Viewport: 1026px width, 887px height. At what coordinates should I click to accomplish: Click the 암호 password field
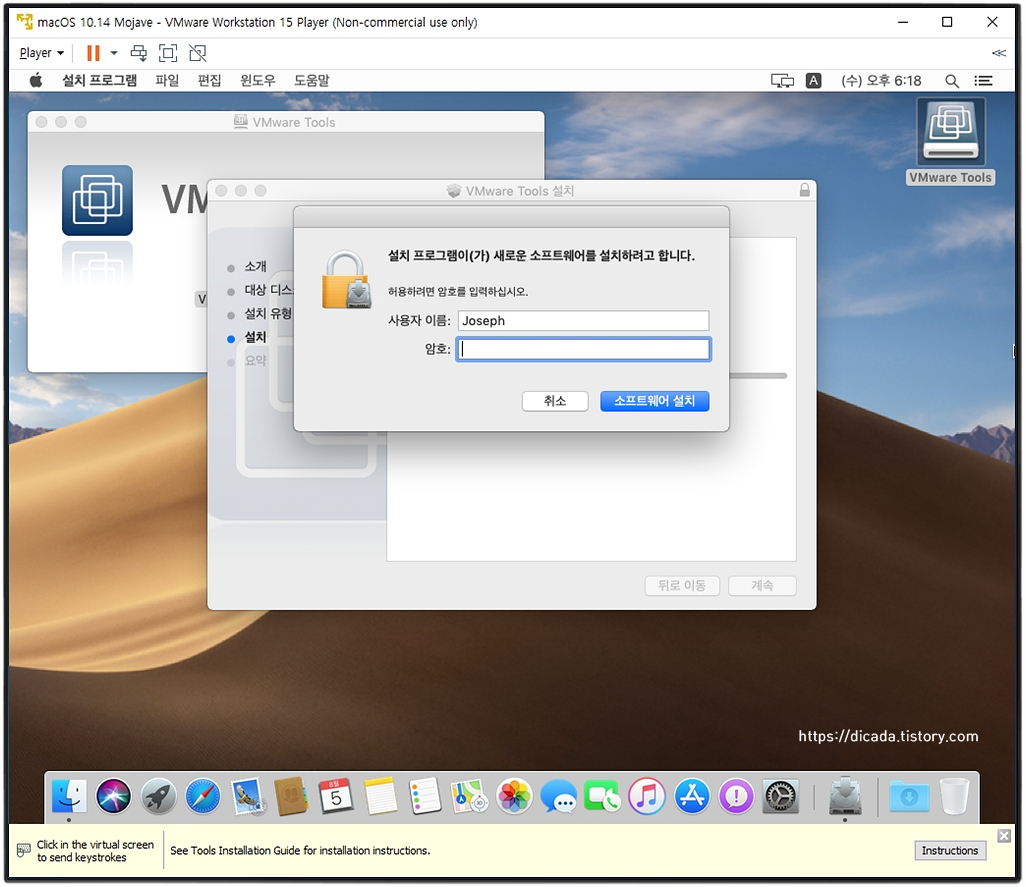coord(583,349)
